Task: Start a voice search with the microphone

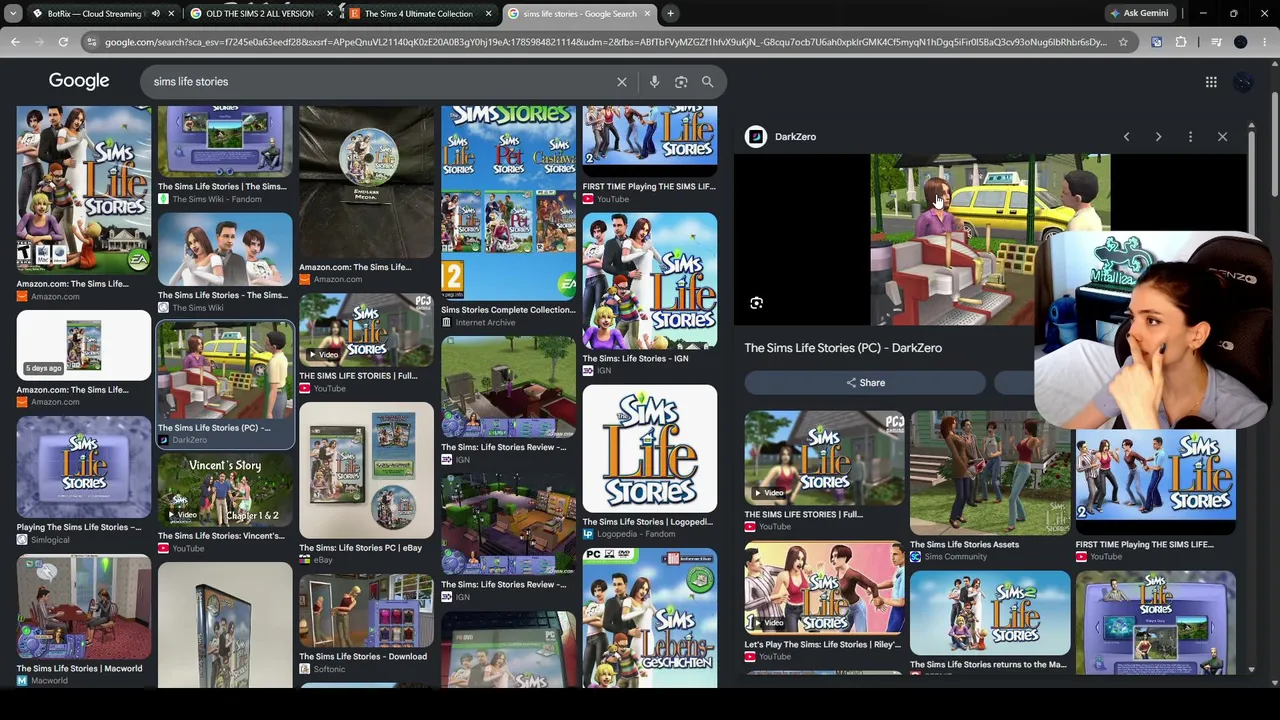Action: (654, 82)
